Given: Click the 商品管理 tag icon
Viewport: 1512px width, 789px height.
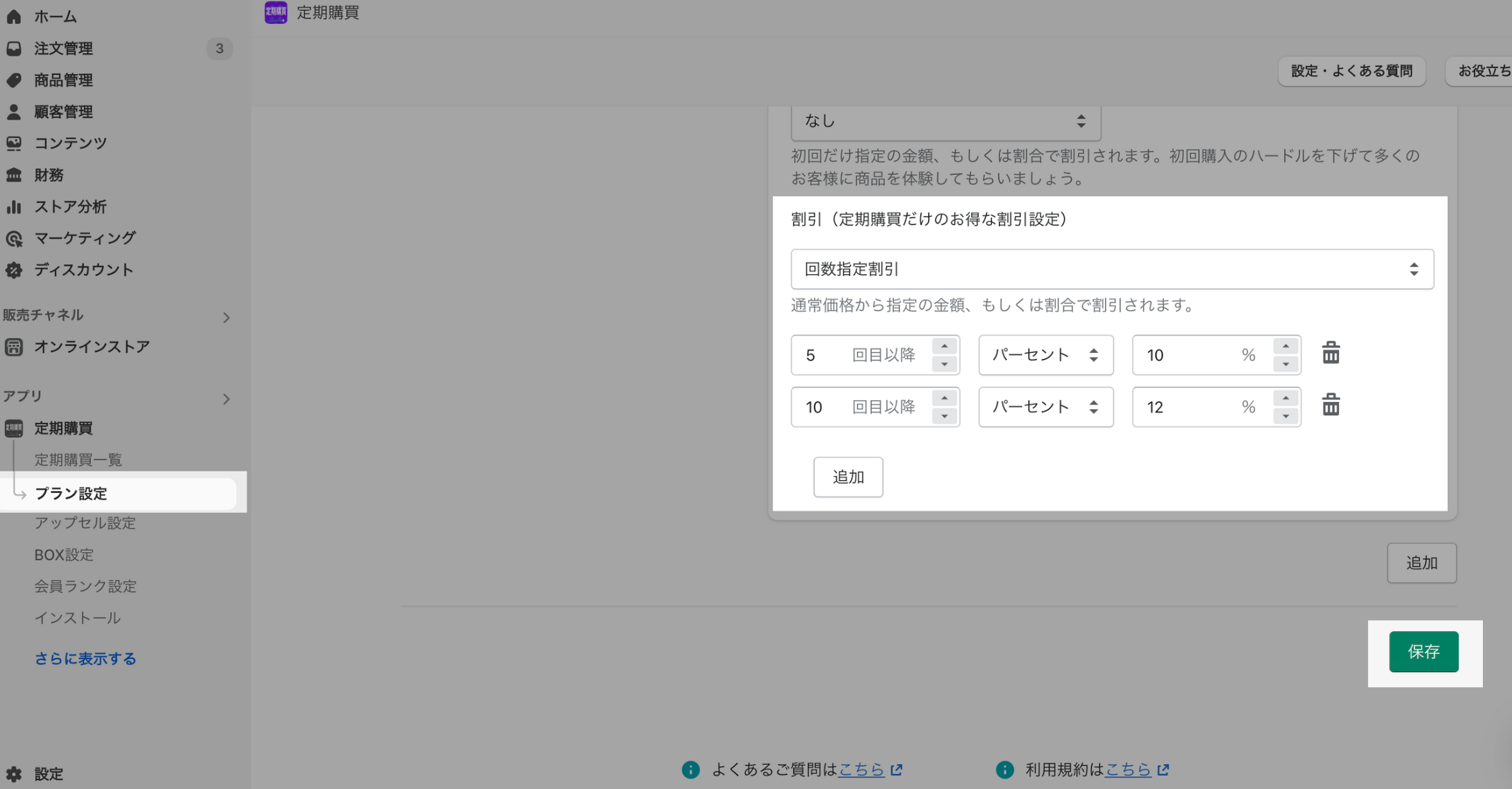Looking at the screenshot, I should click(x=14, y=80).
